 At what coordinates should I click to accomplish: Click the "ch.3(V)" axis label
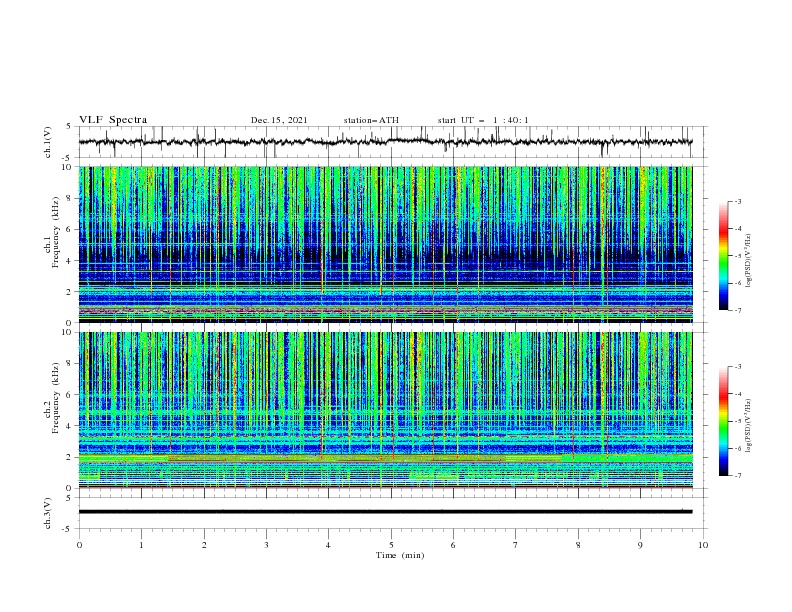[48, 513]
